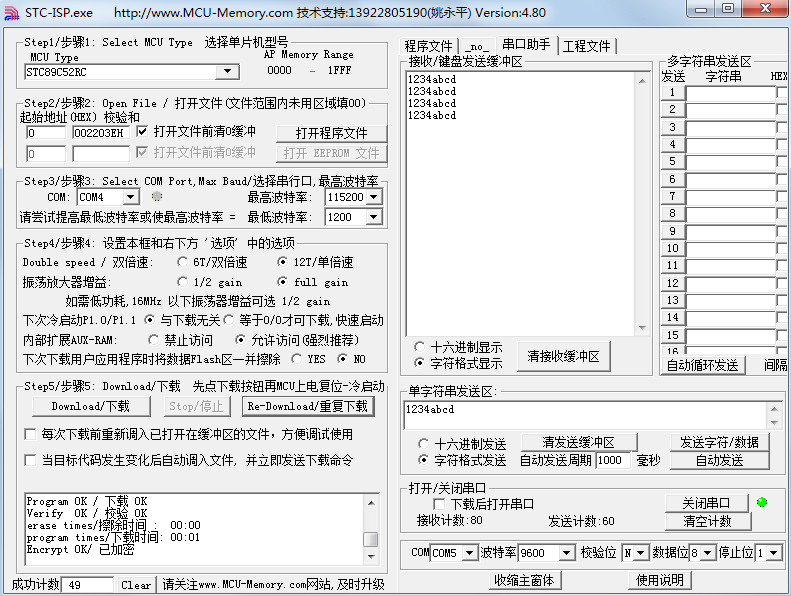Viewport: 791px width, 596px height.
Task: Click the STC-ISP title bar app icon
Action: tap(11, 13)
